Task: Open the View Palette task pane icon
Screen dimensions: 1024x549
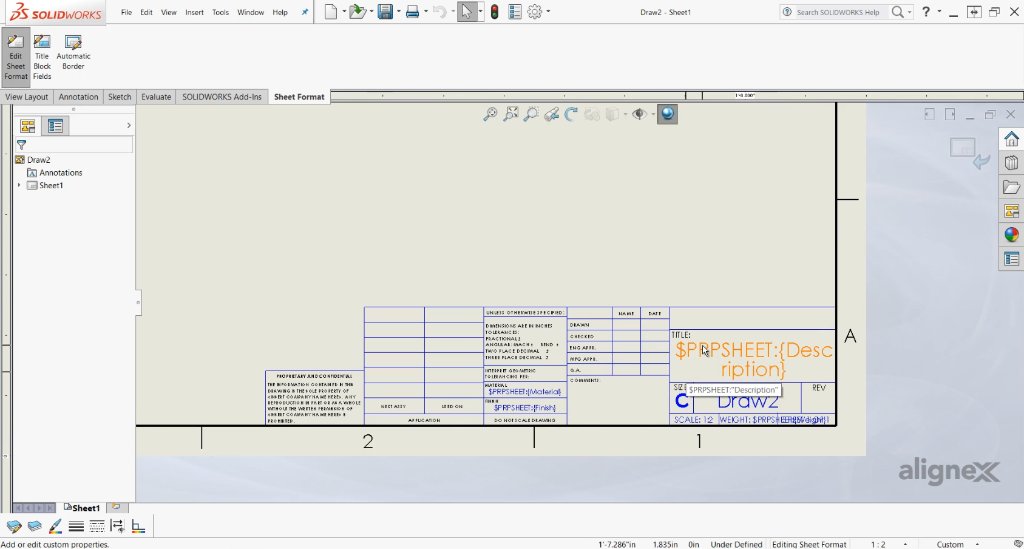Action: point(1011,211)
